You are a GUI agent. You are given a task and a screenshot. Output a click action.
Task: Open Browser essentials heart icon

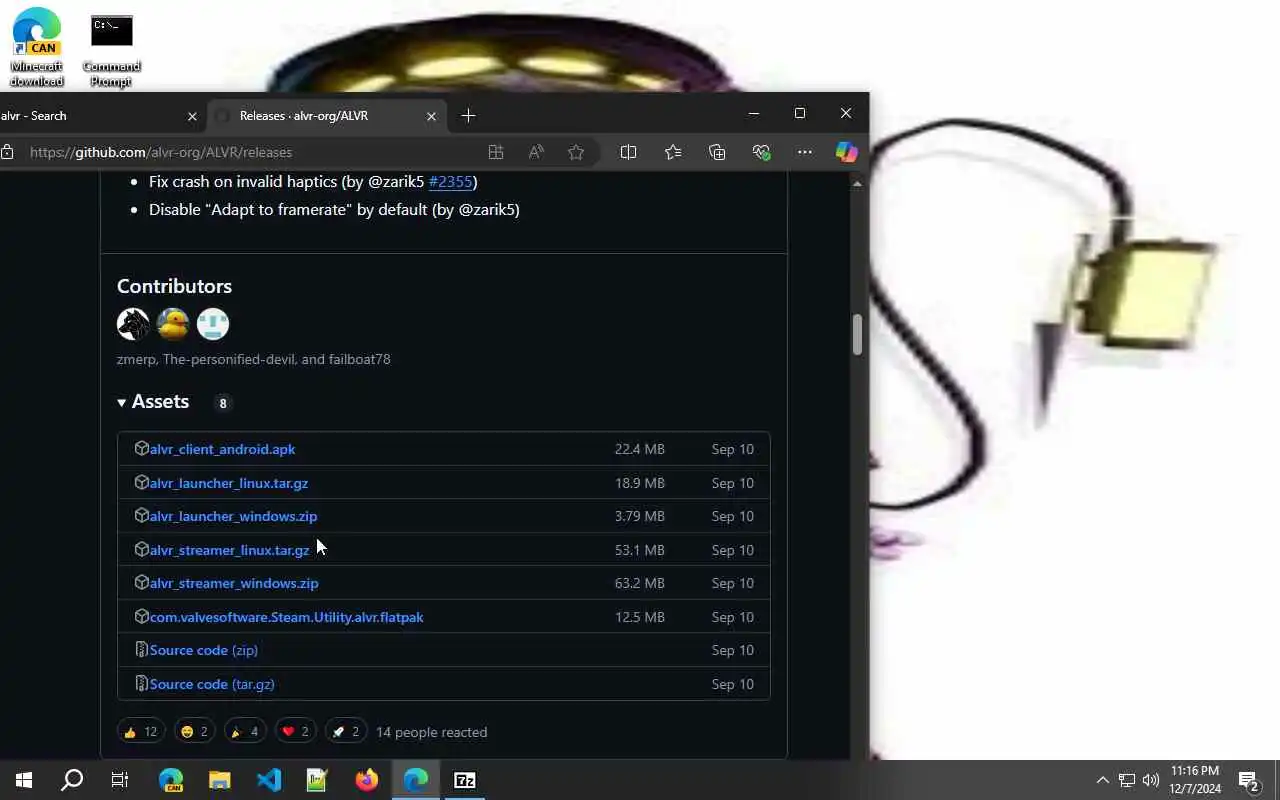761,152
